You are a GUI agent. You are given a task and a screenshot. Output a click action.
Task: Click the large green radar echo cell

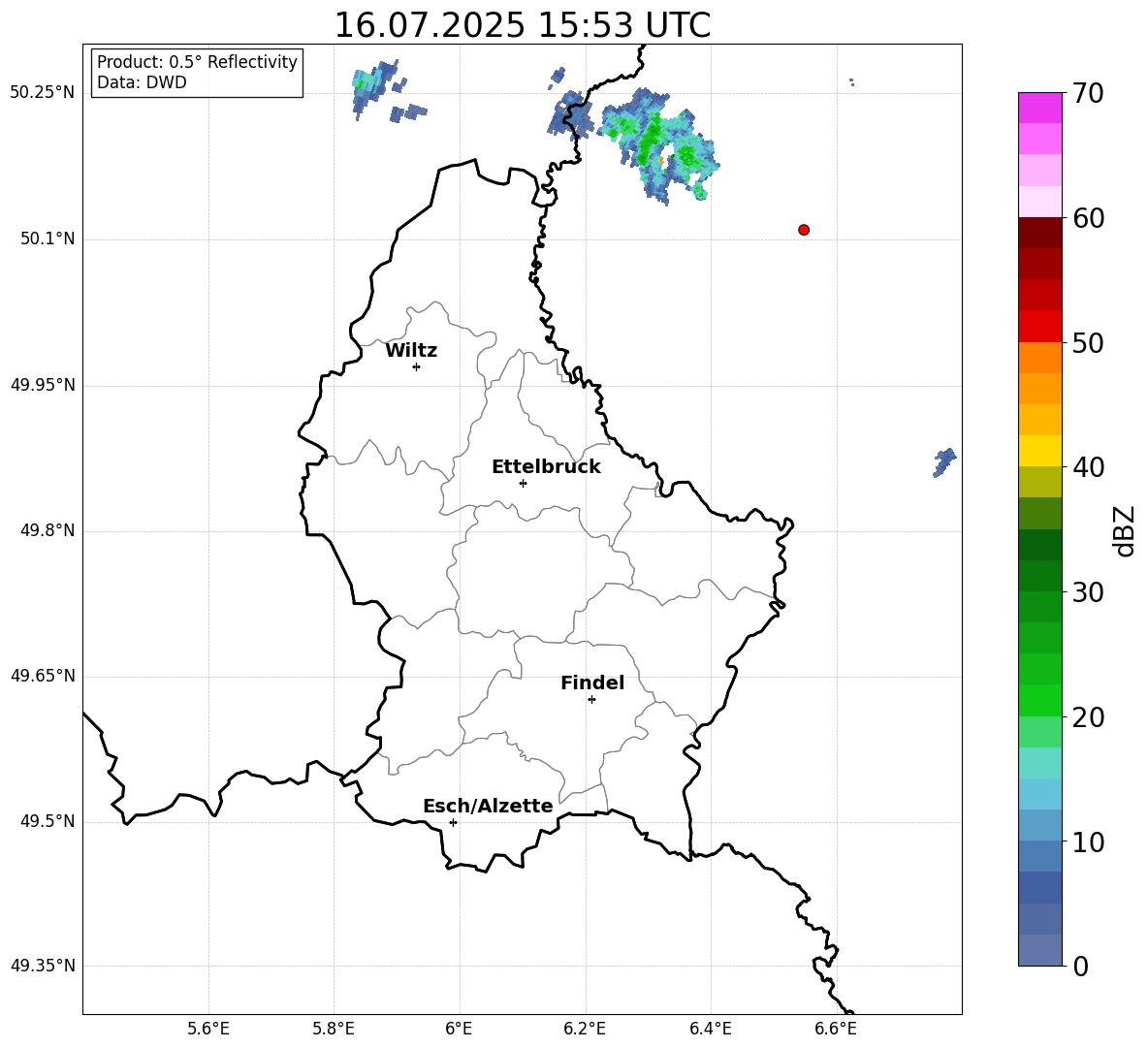pyautogui.click(x=659, y=146)
